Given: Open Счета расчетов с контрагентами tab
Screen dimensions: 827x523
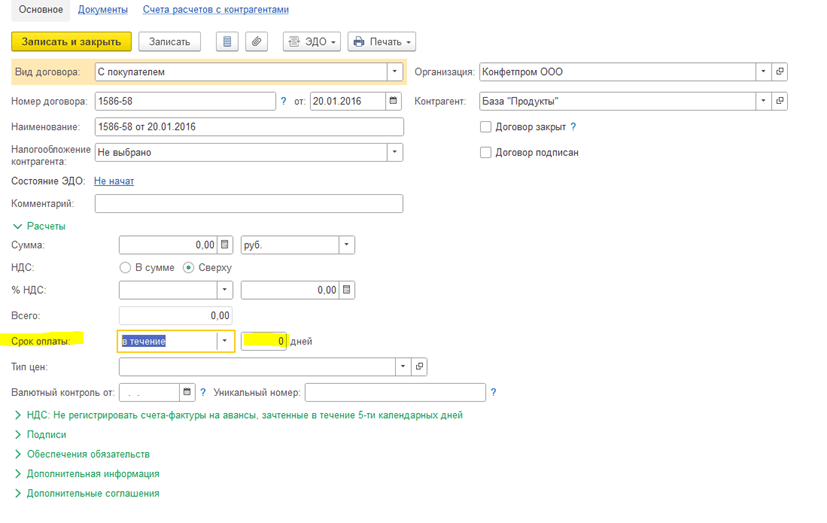Looking at the screenshot, I should [x=216, y=9].
